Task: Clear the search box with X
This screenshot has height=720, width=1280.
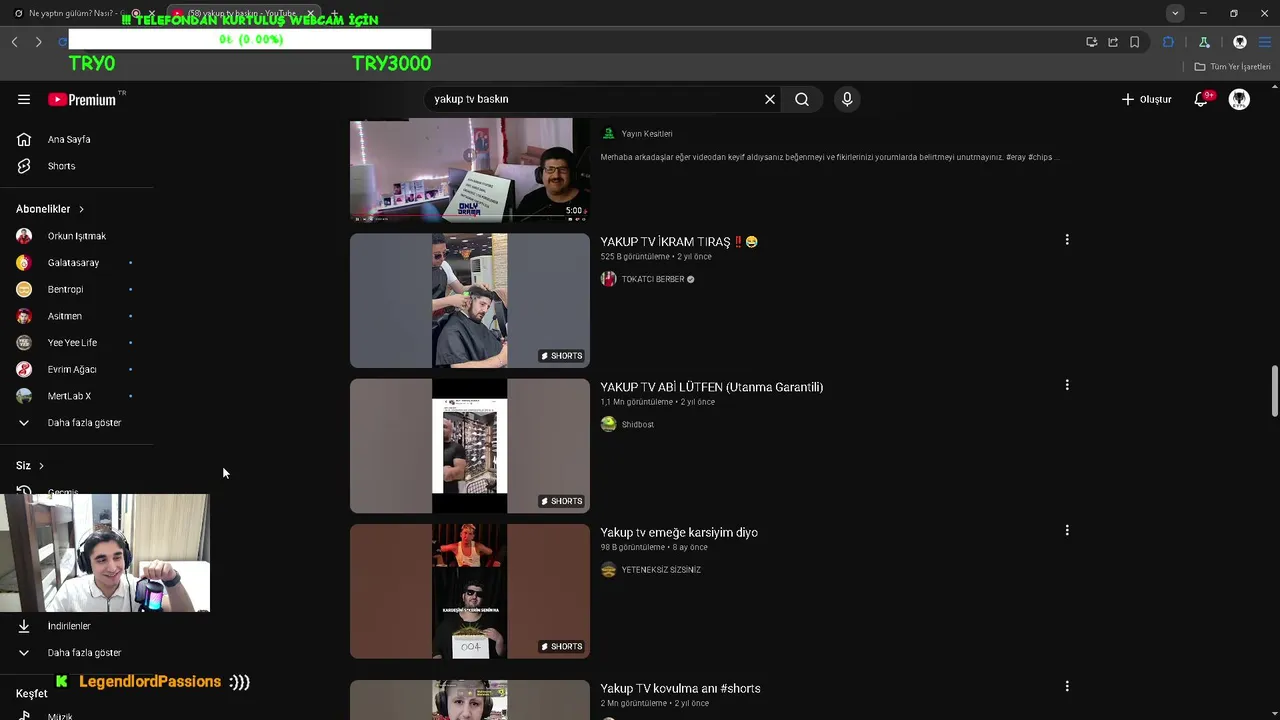Action: [x=770, y=99]
